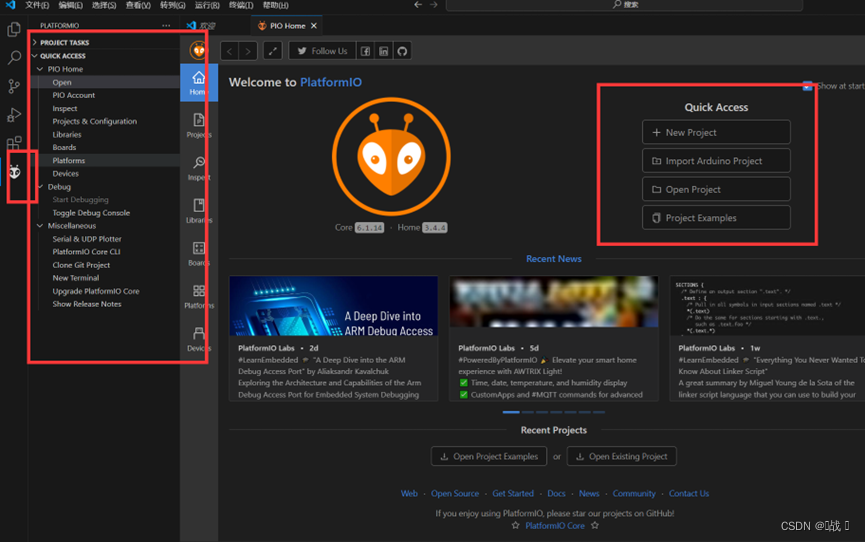The image size is (865, 542).
Task: Open the PlatformIO Core link at bottom
Action: [x=555, y=525]
